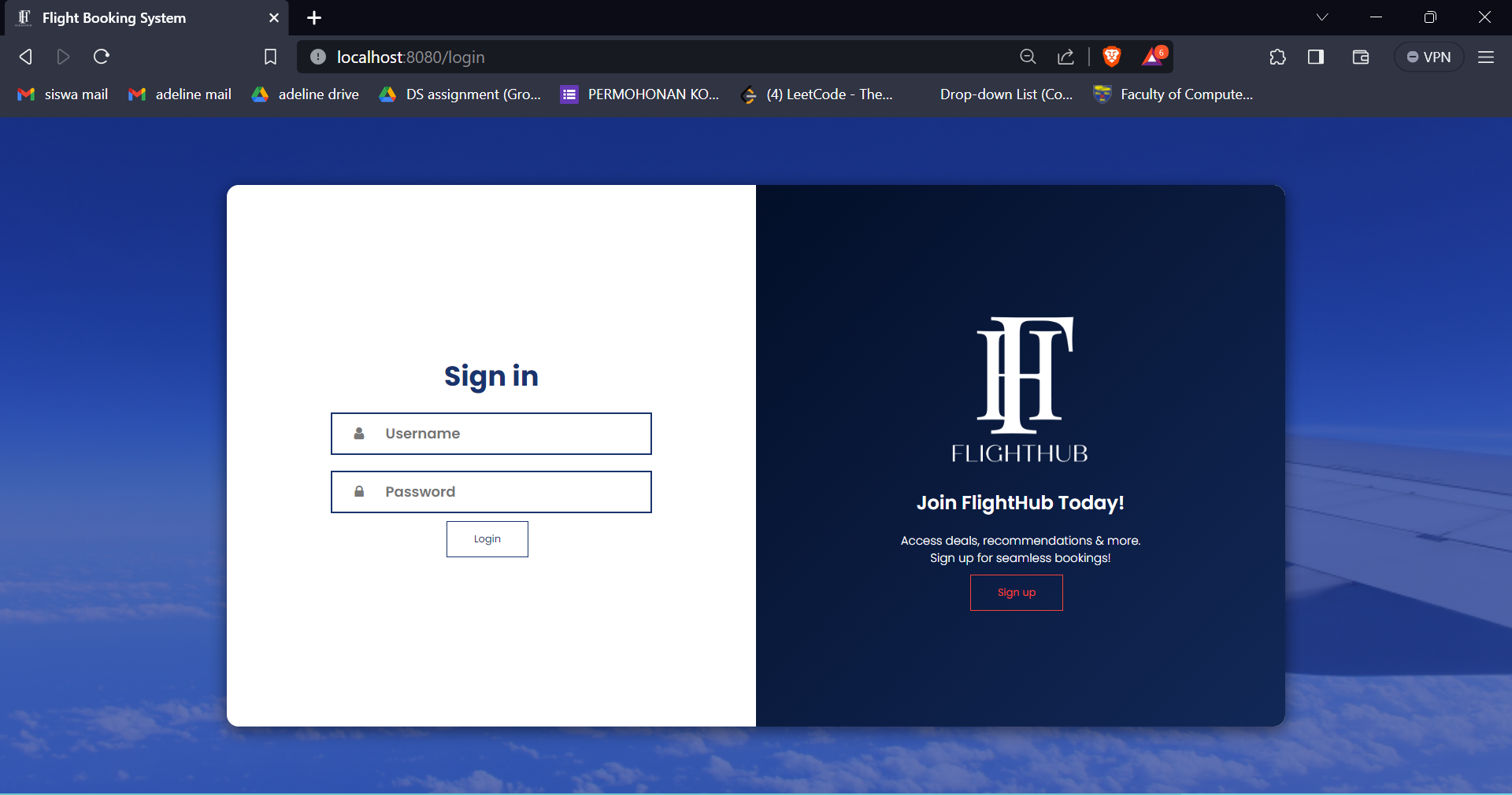Image resolution: width=1512 pixels, height=795 pixels.
Task: Click 'Access deals, recommendations & more.' text
Action: click(1021, 541)
